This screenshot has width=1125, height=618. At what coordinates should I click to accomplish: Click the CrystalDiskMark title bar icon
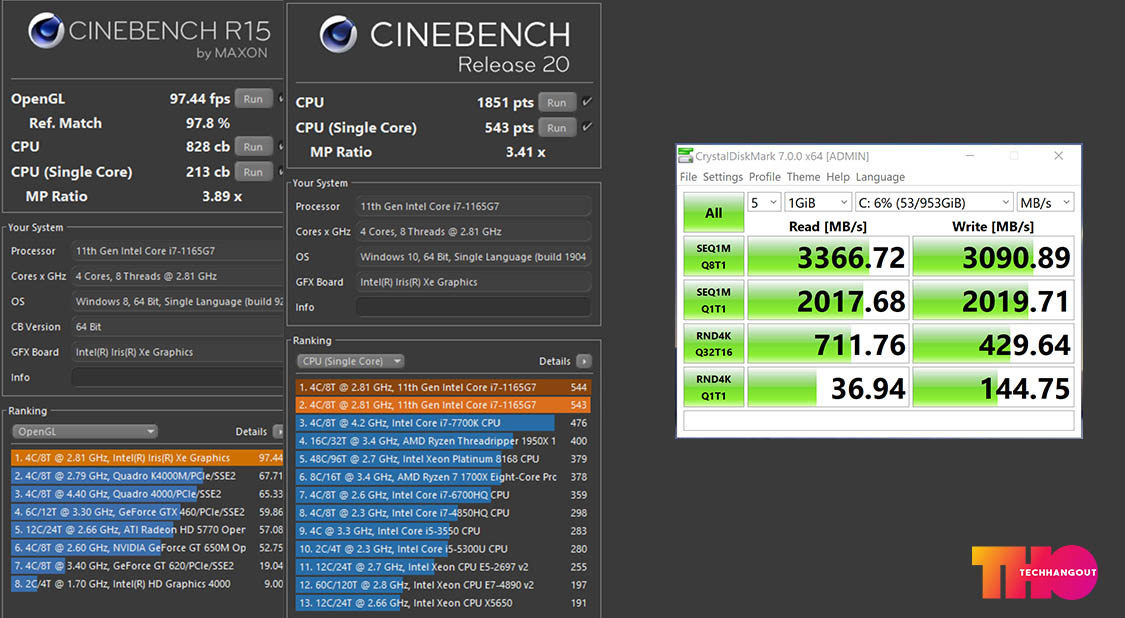[686, 156]
